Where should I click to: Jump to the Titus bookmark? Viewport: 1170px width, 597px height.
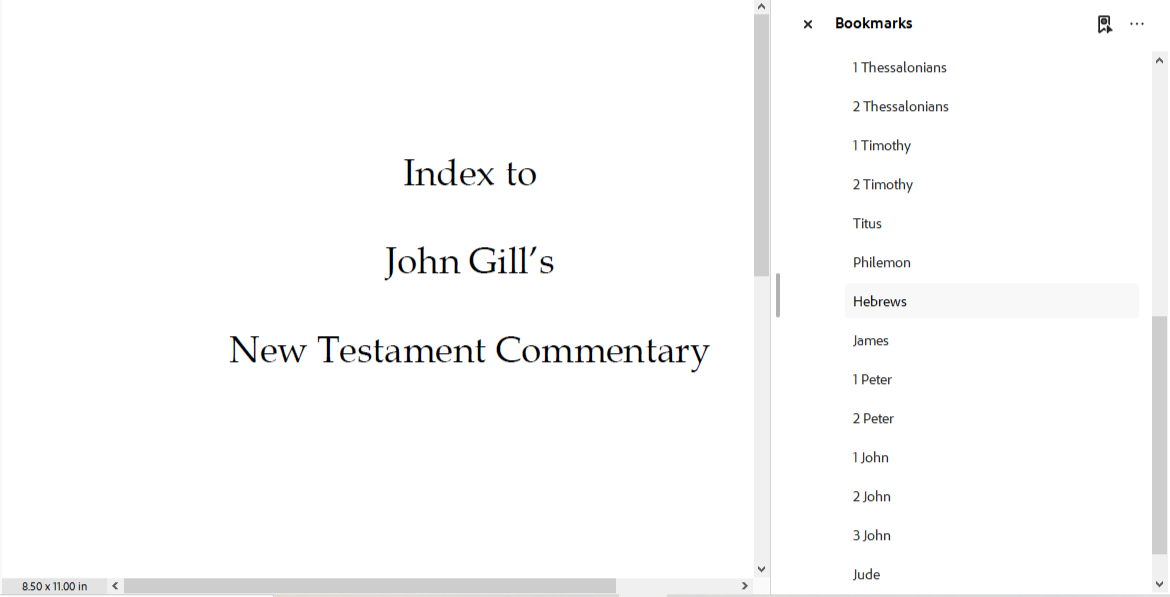pyautogui.click(x=867, y=224)
